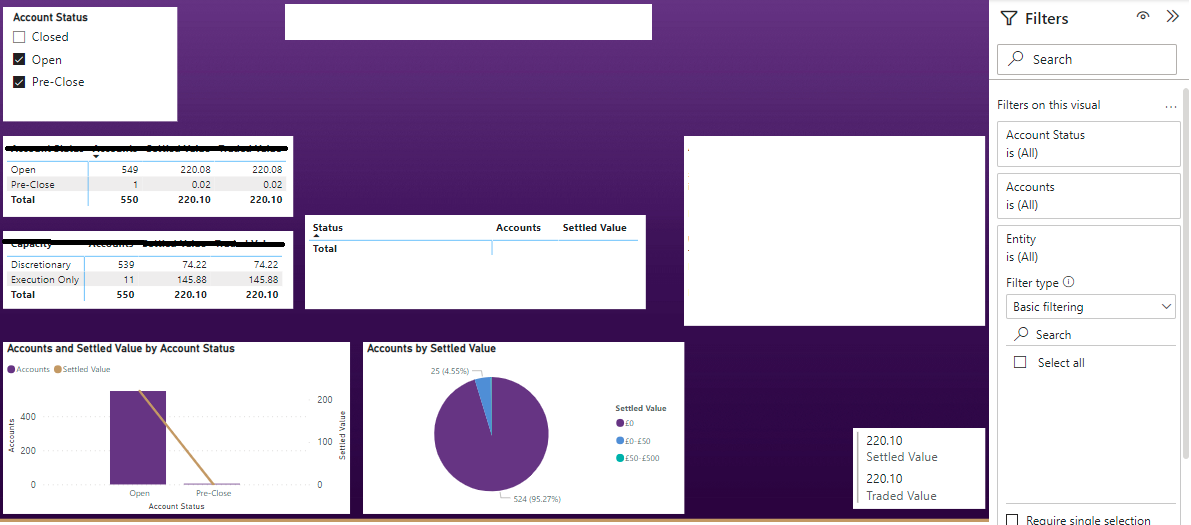Click the Entity filter values search box
The width and height of the screenshot is (1191, 525).
tap(1091, 334)
